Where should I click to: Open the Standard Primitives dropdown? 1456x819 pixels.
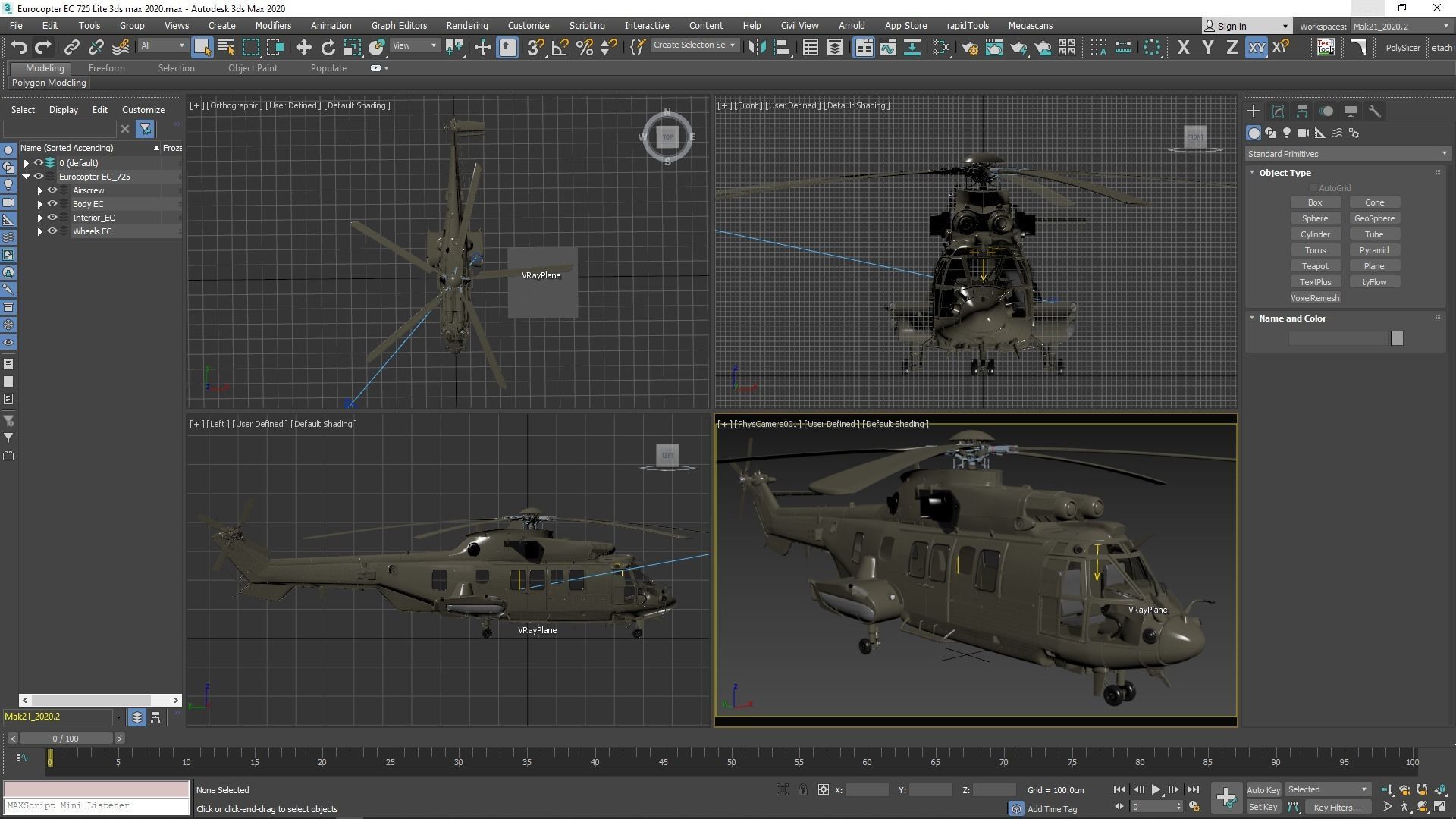[x=1347, y=154]
